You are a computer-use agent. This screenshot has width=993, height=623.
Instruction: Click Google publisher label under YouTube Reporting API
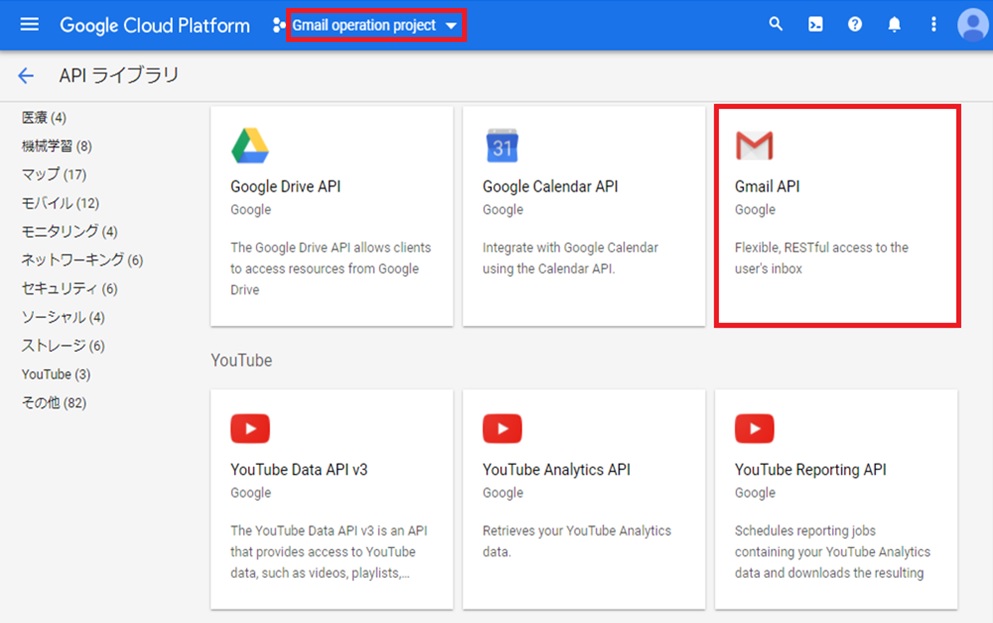click(755, 493)
